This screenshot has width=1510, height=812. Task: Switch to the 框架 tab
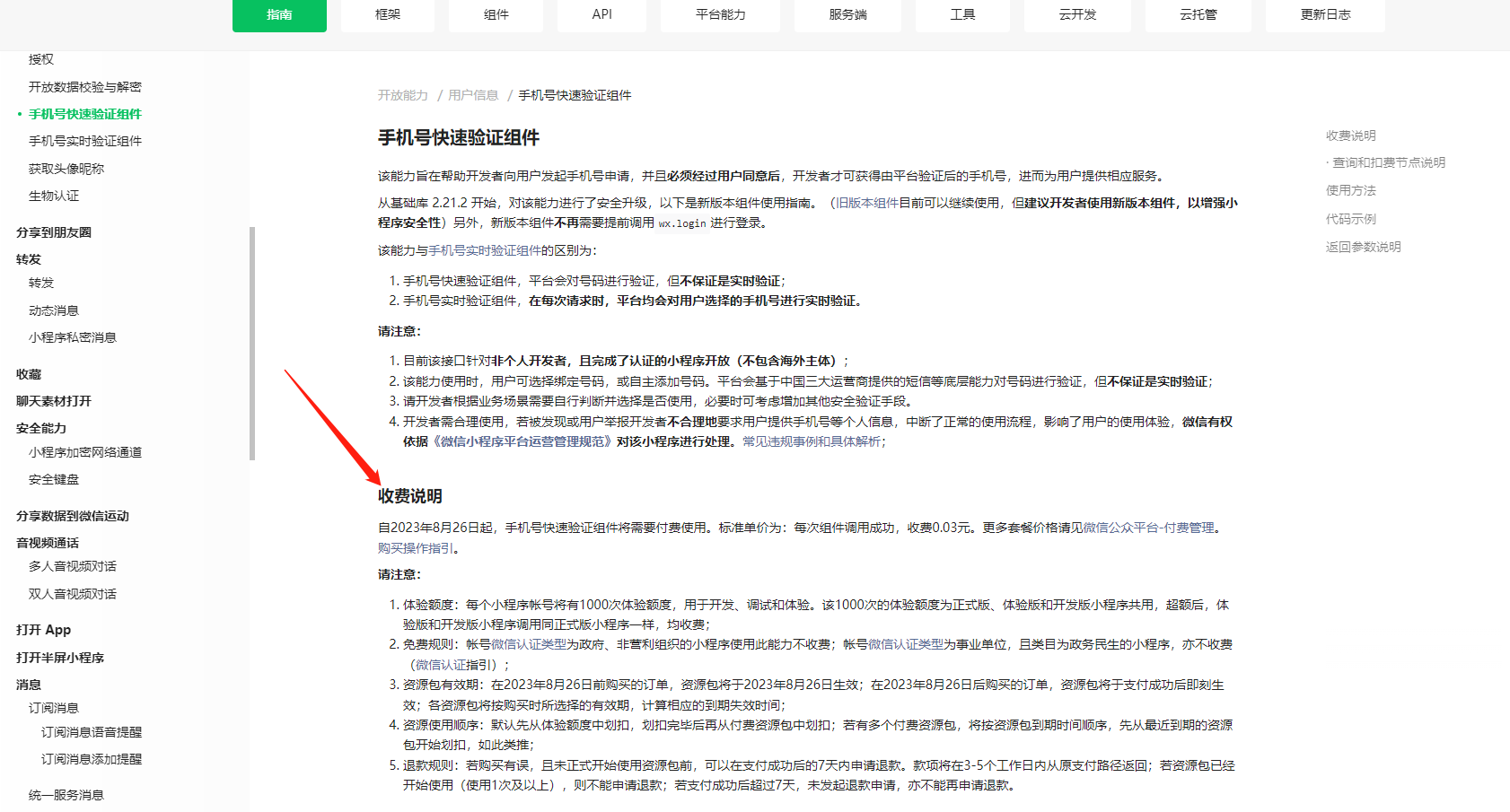pos(388,15)
